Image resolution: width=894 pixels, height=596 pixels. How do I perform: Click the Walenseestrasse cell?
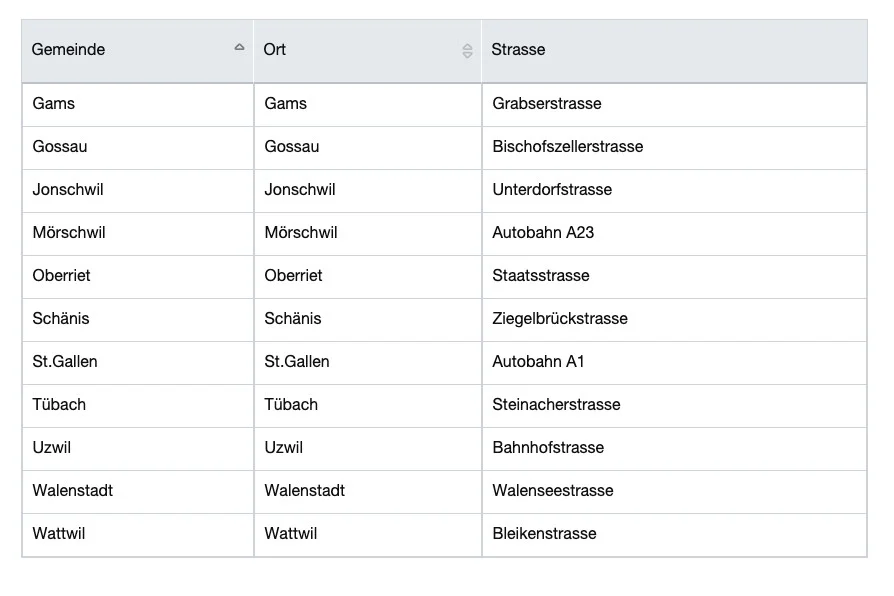click(x=674, y=492)
